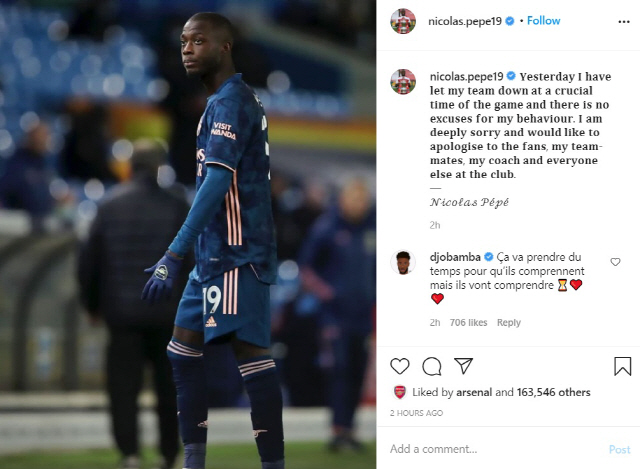Click nicolas.pepe19 username in header
Image resolution: width=640 pixels, height=469 pixels.
[x=464, y=21]
